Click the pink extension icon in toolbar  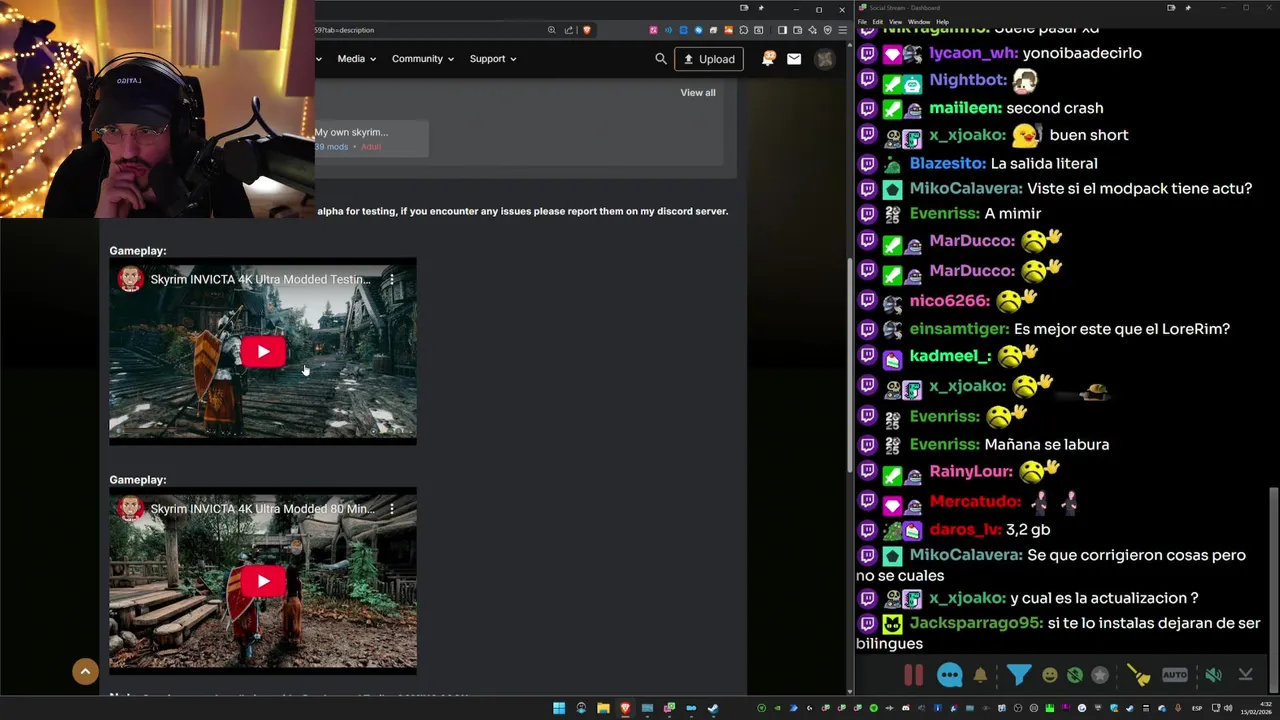(x=653, y=30)
